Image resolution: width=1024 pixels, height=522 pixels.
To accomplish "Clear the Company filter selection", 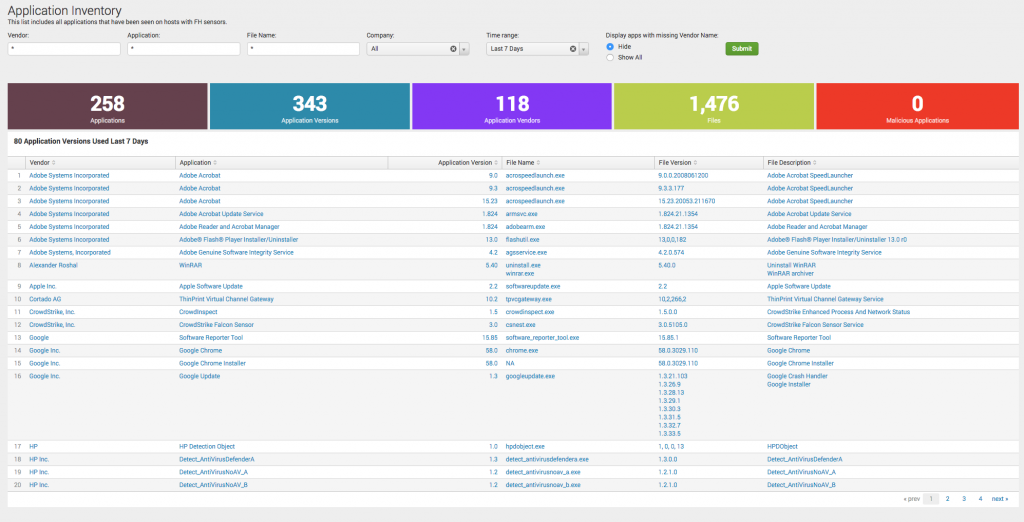I will (x=453, y=49).
